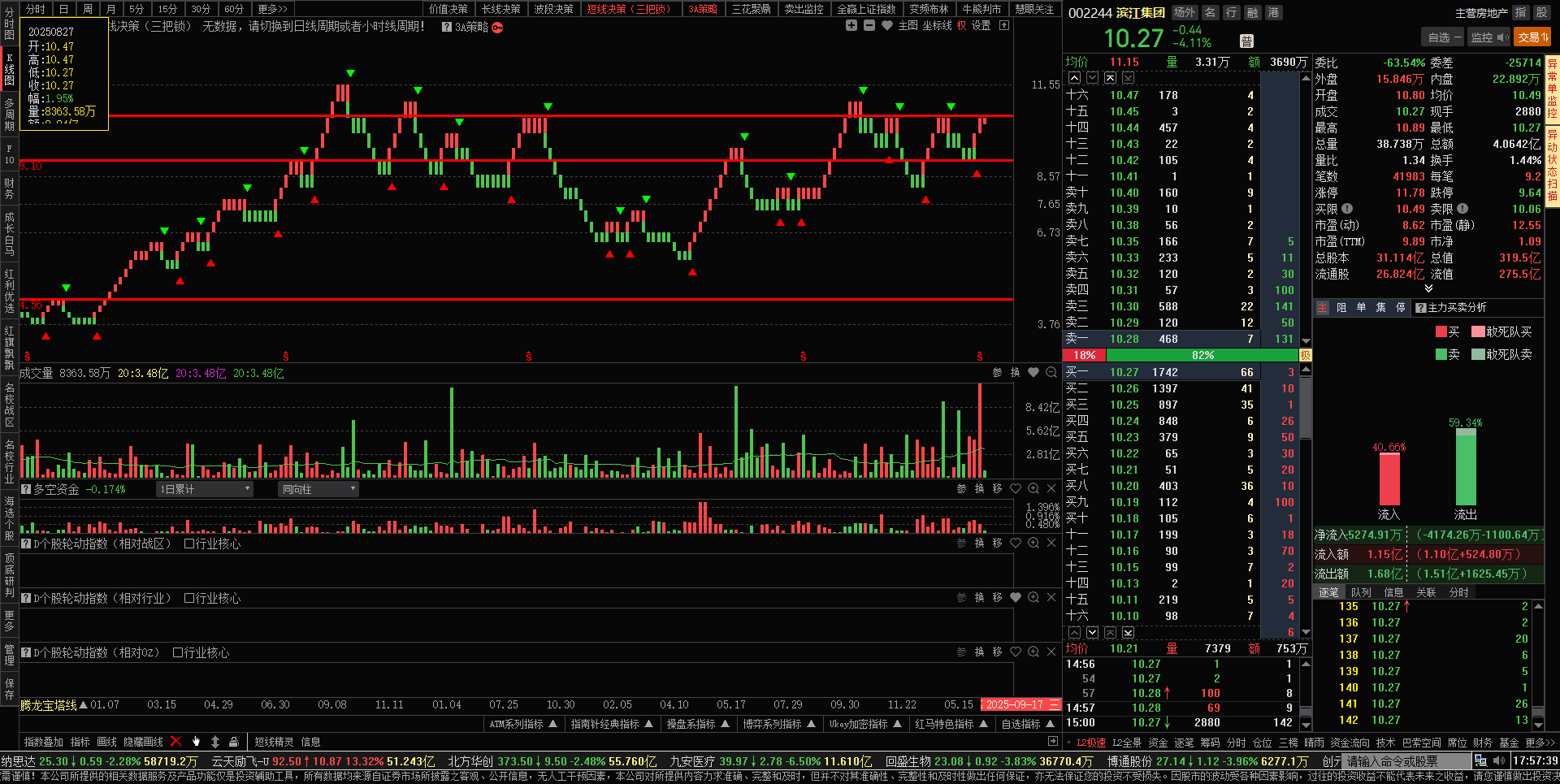Screen dimensions: 1560x784
Task: Toggle 集 filter in analysis bar
Action: 1381,307
